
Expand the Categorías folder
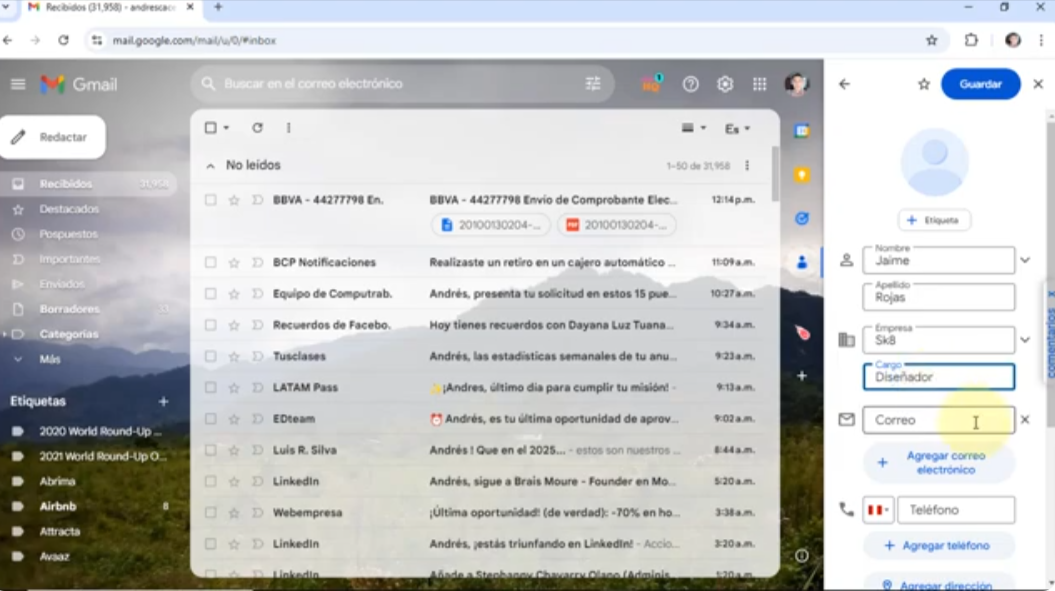coord(5,335)
